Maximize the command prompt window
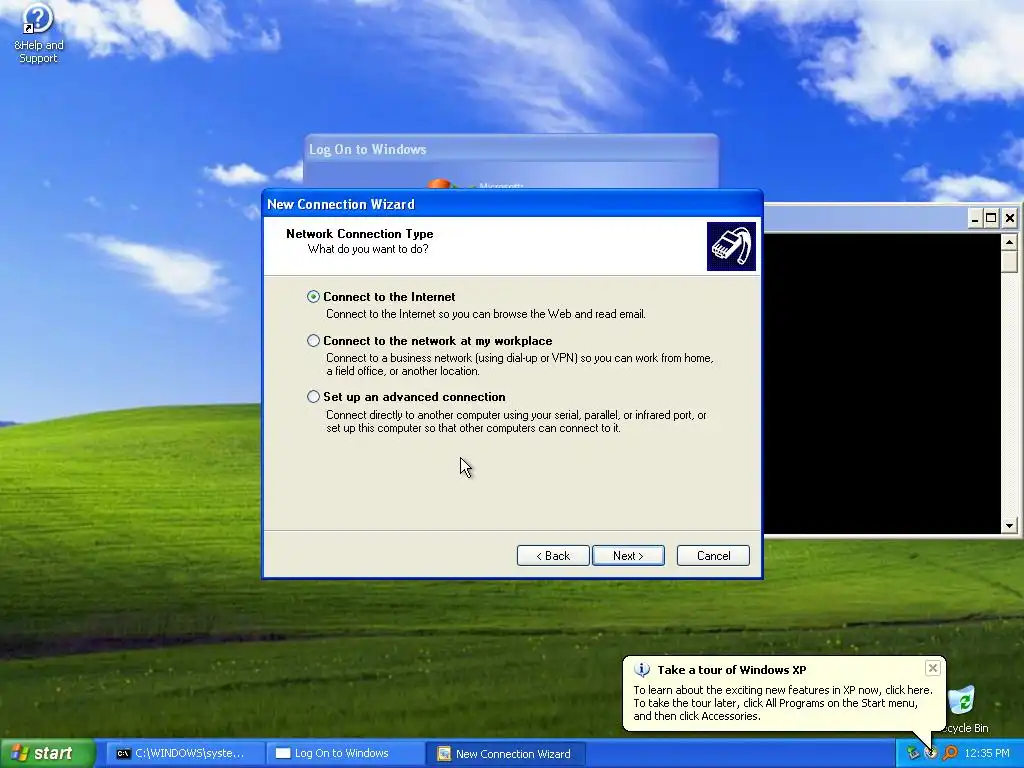1024x768 pixels. 991,218
